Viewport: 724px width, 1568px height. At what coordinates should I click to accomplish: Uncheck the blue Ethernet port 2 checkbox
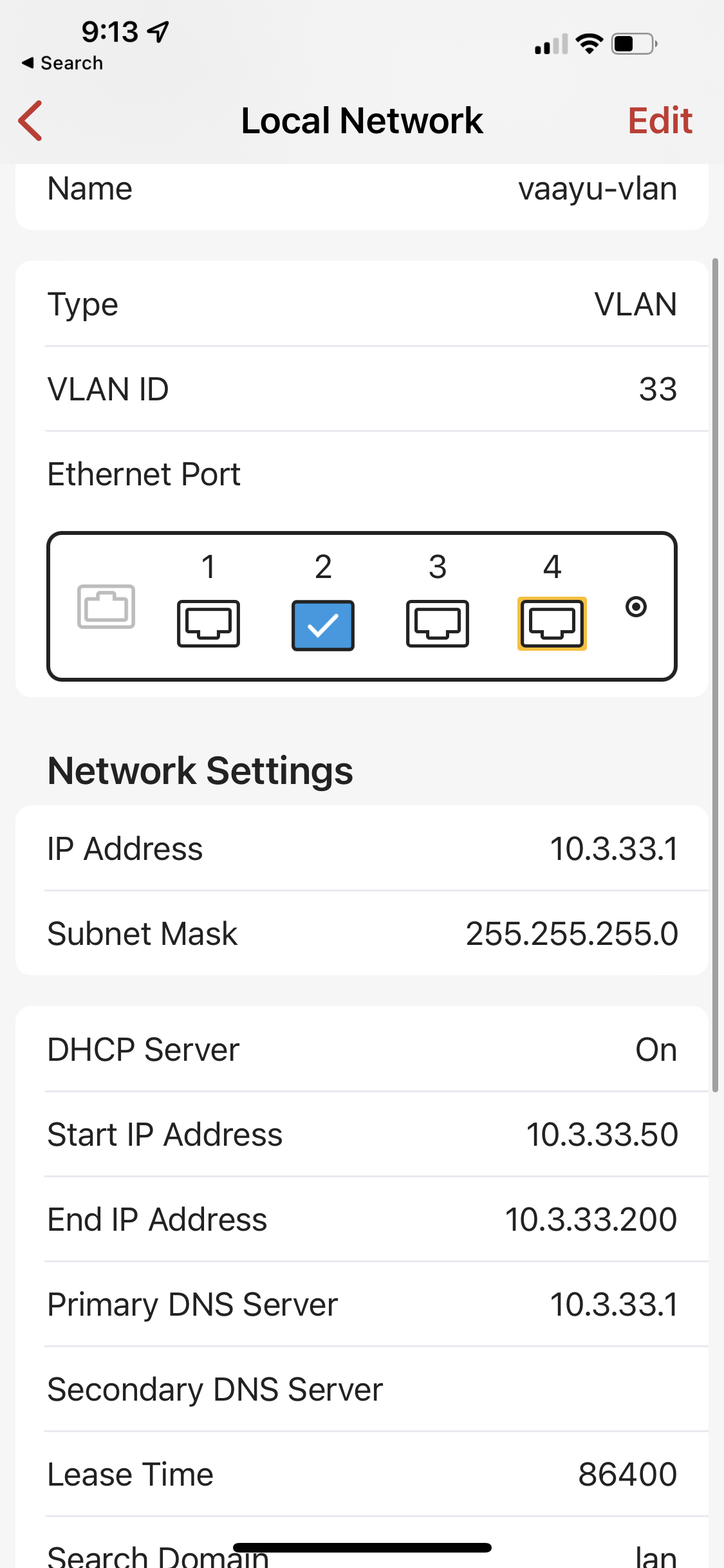[x=323, y=625]
